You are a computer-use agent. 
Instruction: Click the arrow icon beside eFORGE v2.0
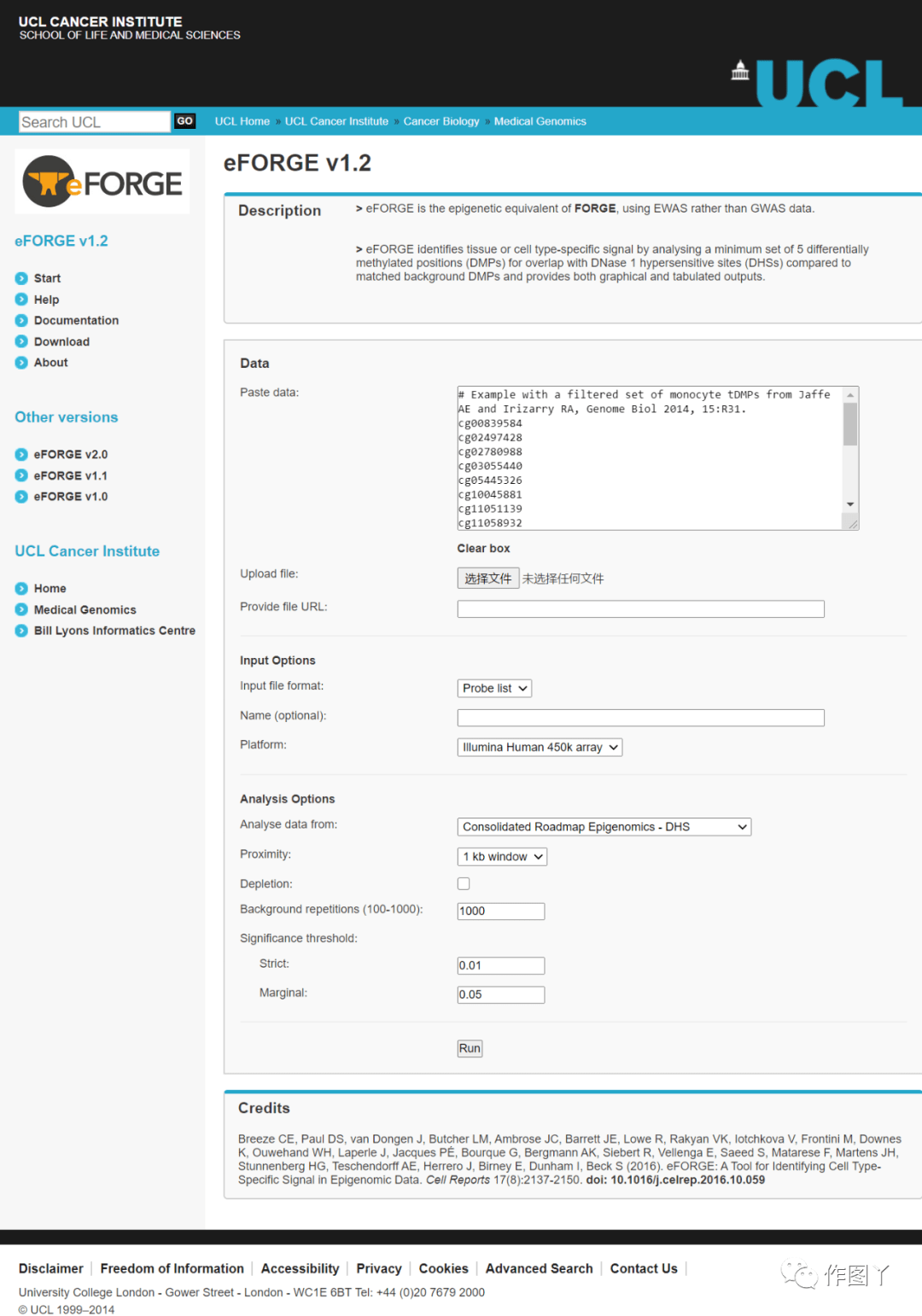pos(21,454)
